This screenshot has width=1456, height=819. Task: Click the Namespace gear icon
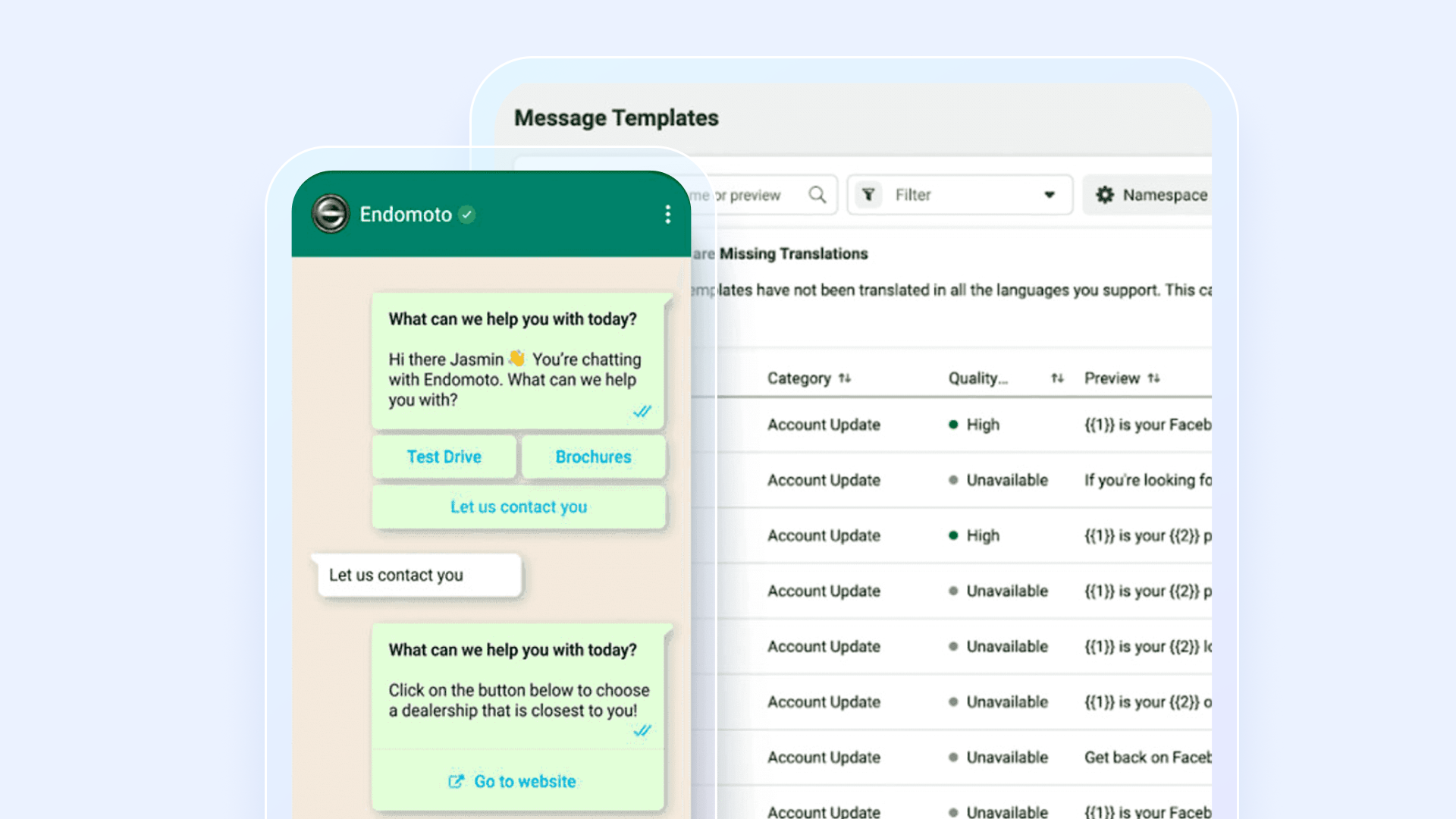[1105, 195]
